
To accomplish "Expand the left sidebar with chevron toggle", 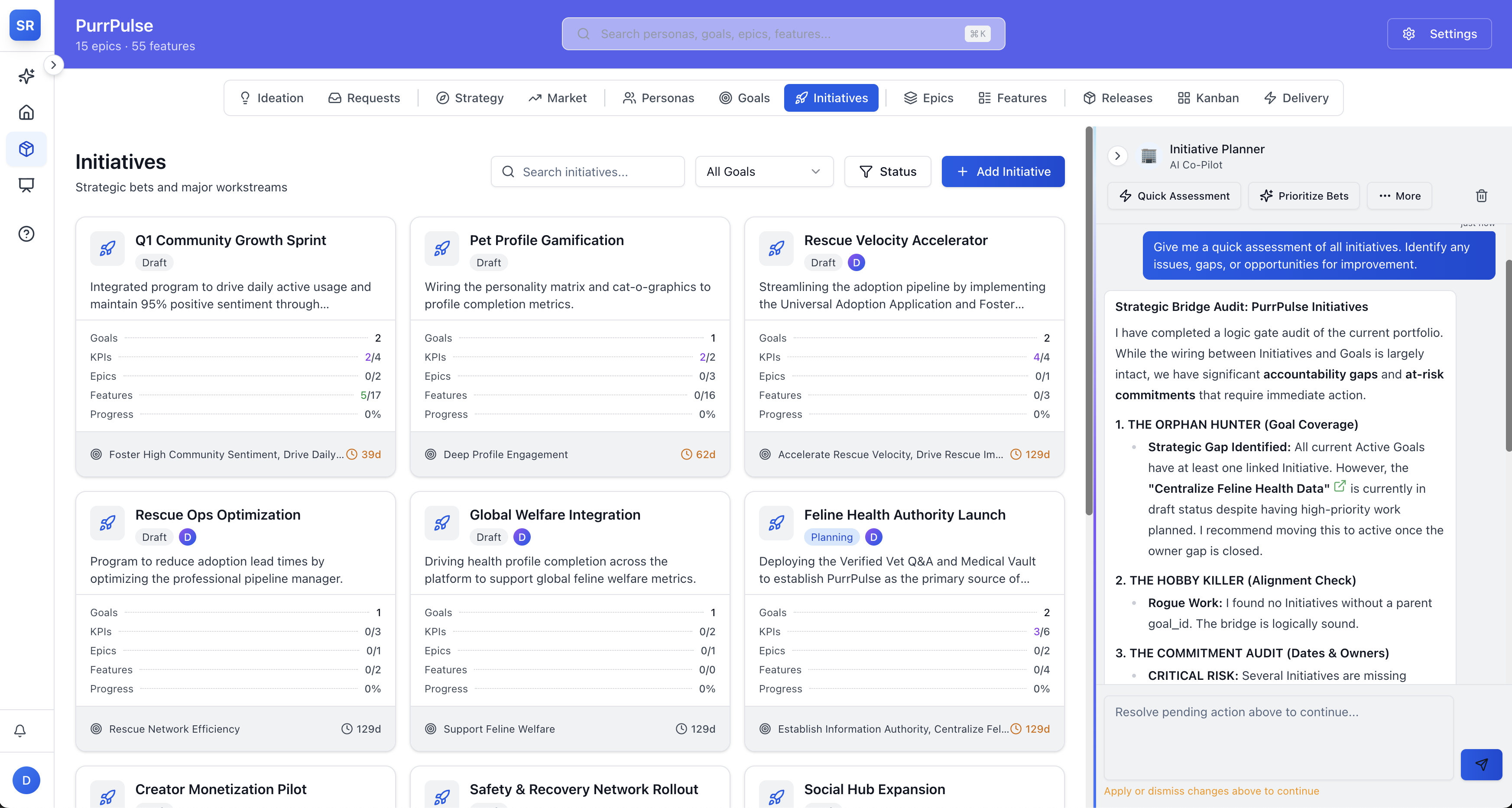I will (53, 65).
